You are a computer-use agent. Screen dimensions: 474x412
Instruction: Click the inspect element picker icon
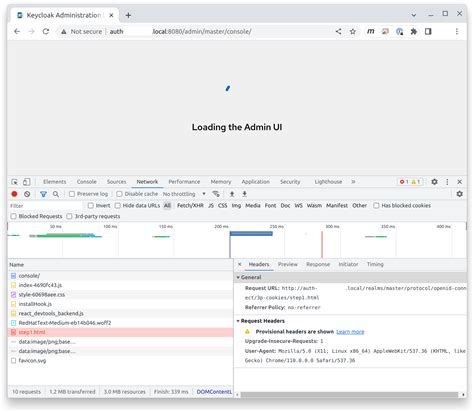click(14, 182)
